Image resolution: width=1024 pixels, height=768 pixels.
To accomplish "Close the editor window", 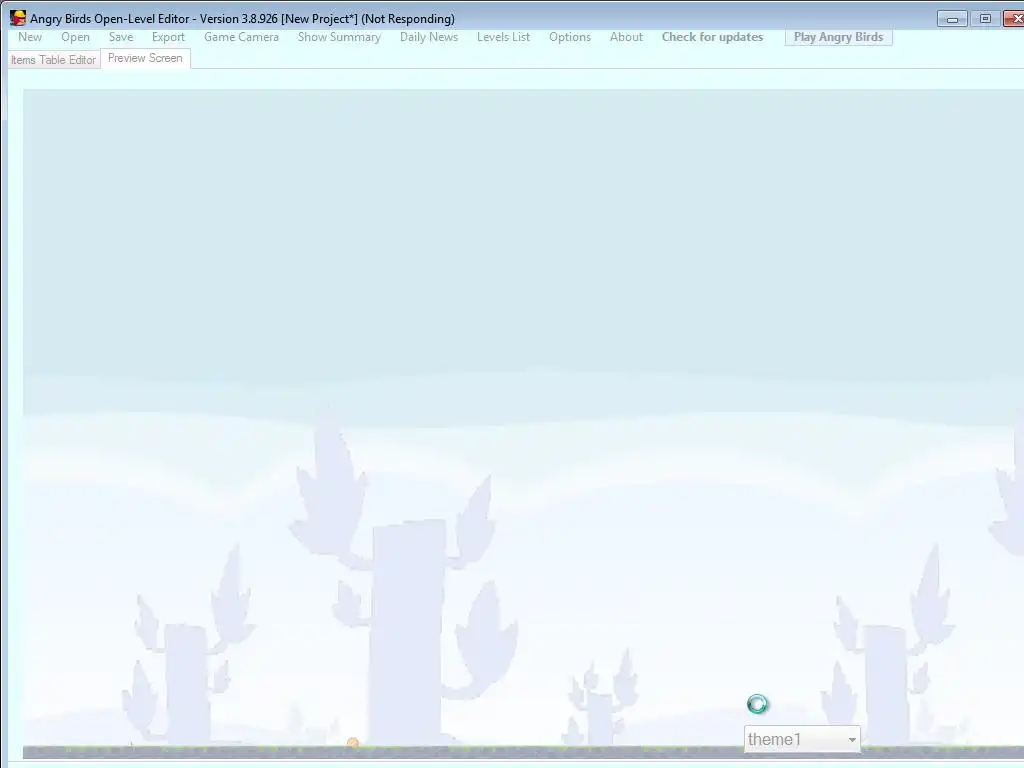I will pyautogui.click(x=1014, y=19).
